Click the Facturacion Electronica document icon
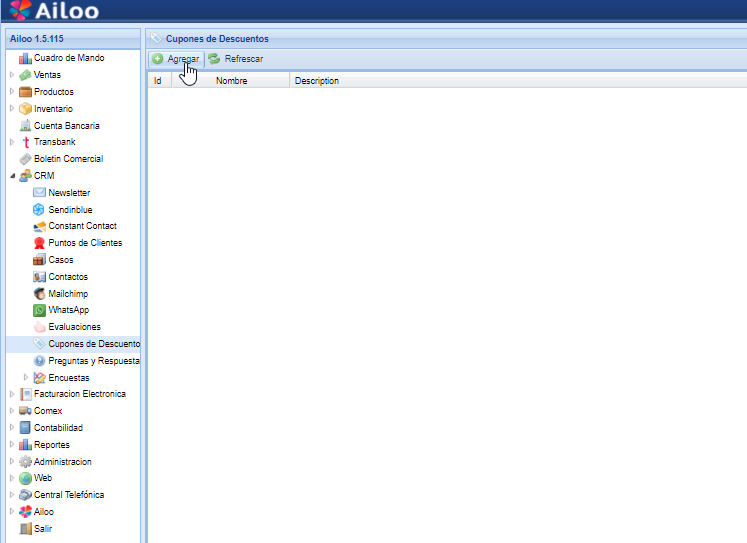 (25, 394)
